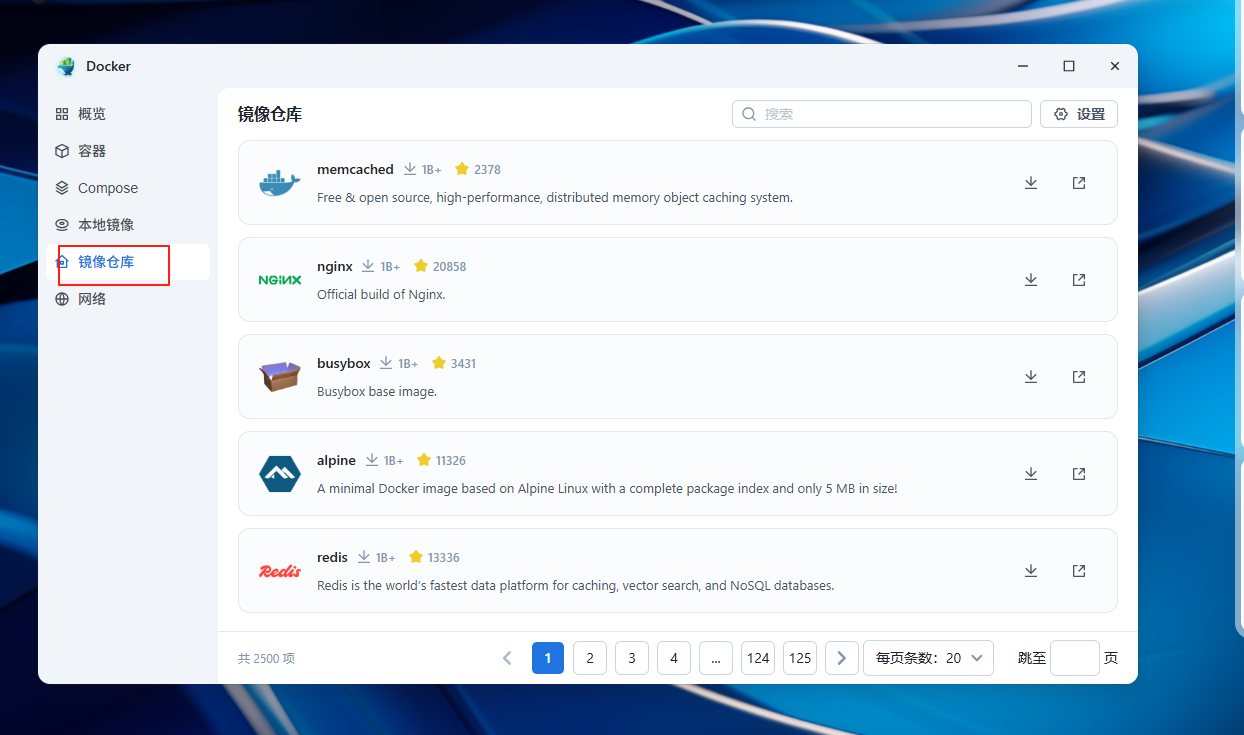Maximize the Docker window
Viewport: 1244px width, 735px height.
click(x=1069, y=66)
